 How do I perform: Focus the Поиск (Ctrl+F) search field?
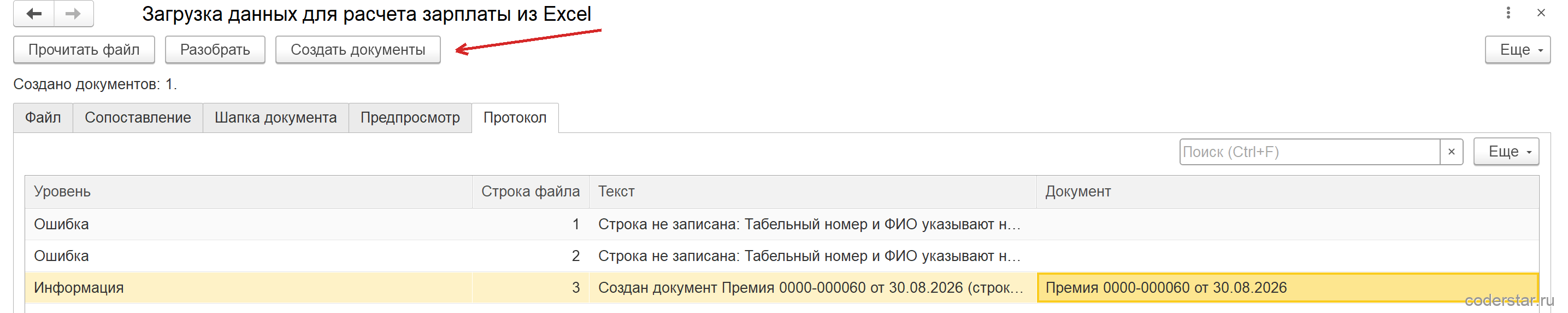(x=1309, y=152)
